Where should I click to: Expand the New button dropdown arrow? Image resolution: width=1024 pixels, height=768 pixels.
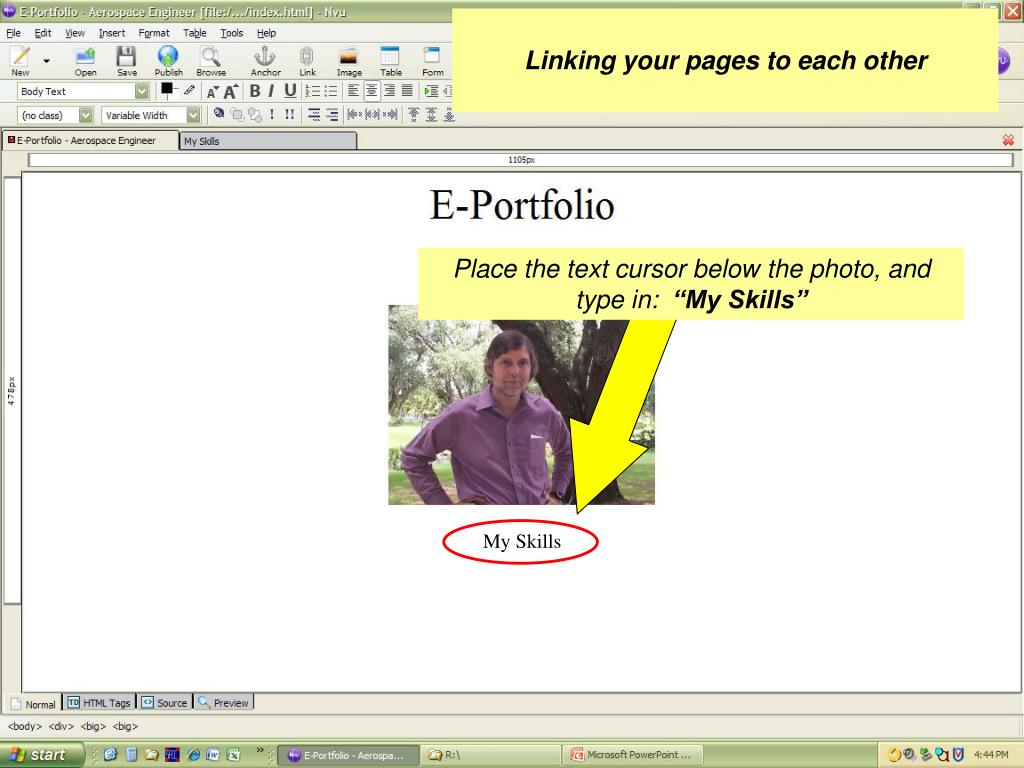[x=46, y=61]
